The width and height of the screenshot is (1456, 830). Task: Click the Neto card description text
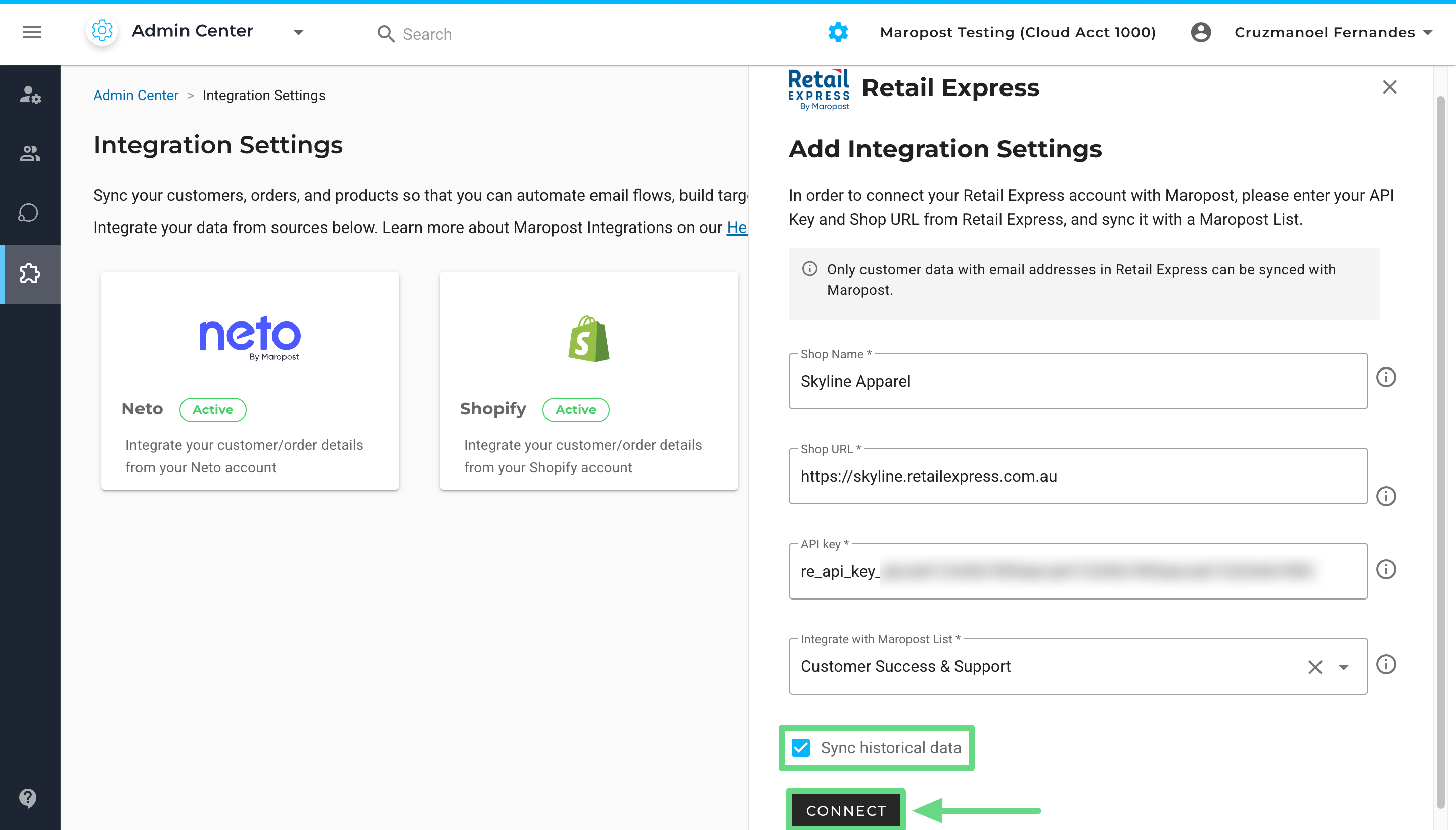tap(244, 455)
